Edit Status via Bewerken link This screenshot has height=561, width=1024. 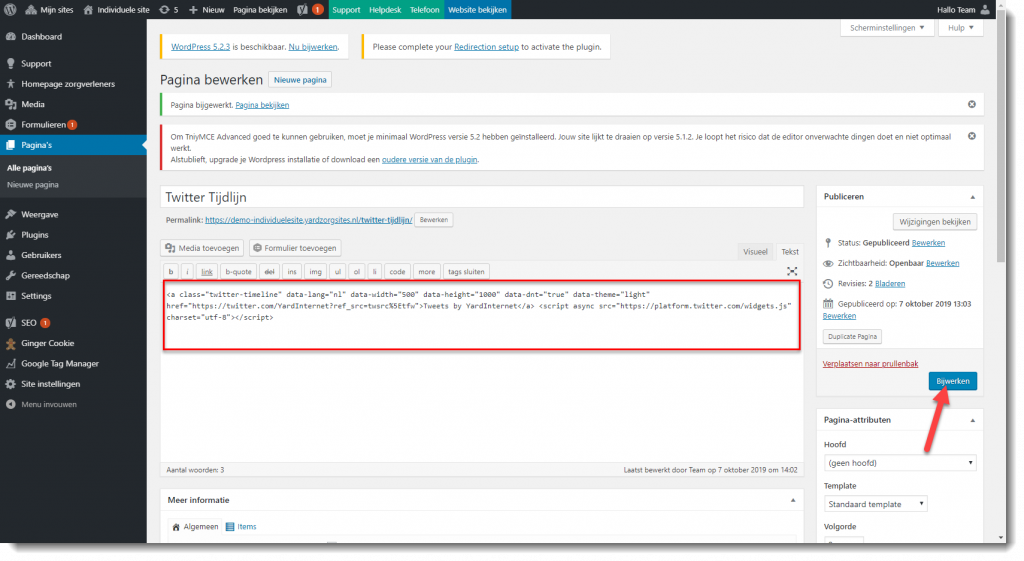[x=928, y=243]
